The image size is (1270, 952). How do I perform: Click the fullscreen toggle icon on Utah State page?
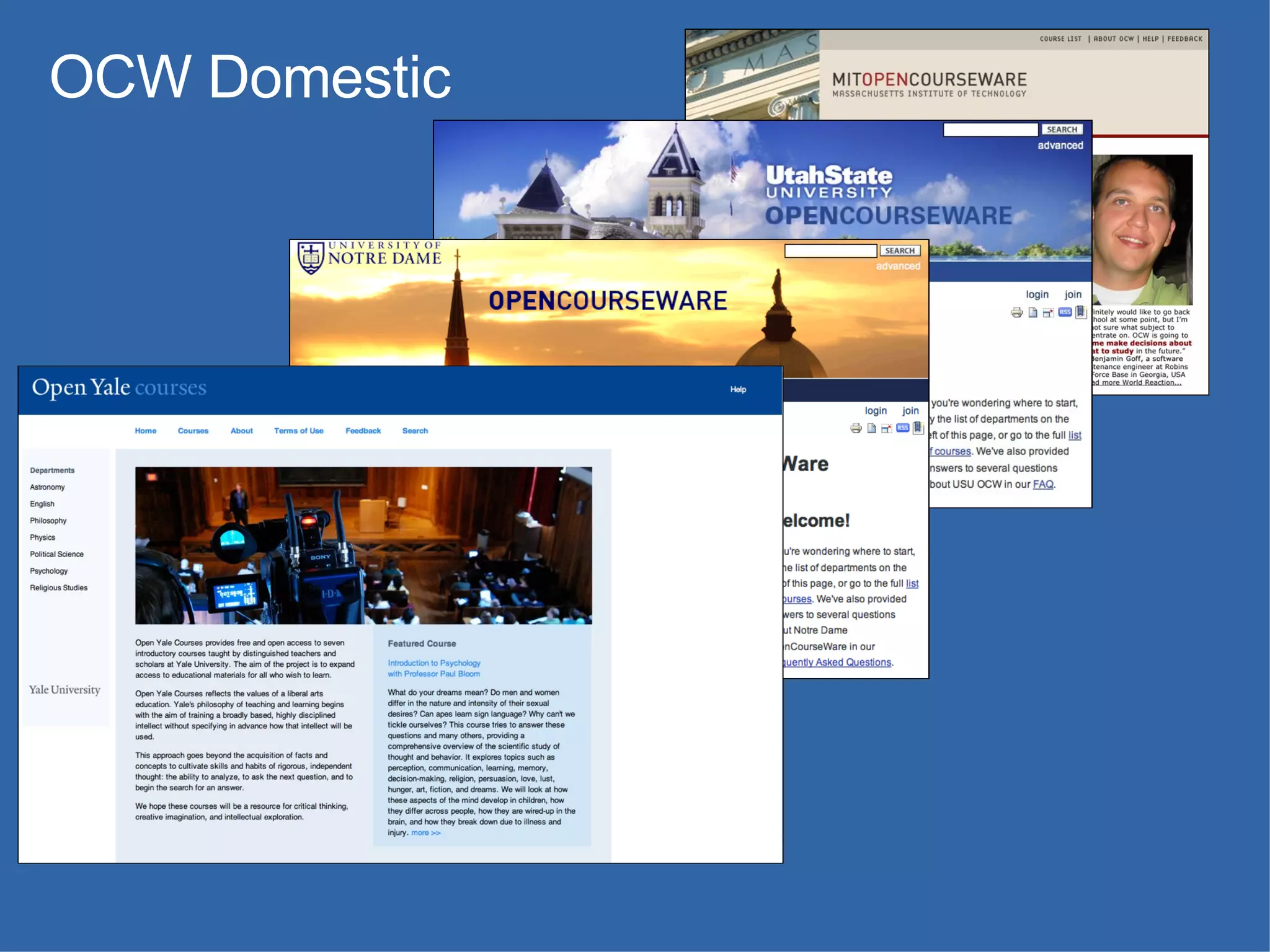pyautogui.click(x=1048, y=312)
